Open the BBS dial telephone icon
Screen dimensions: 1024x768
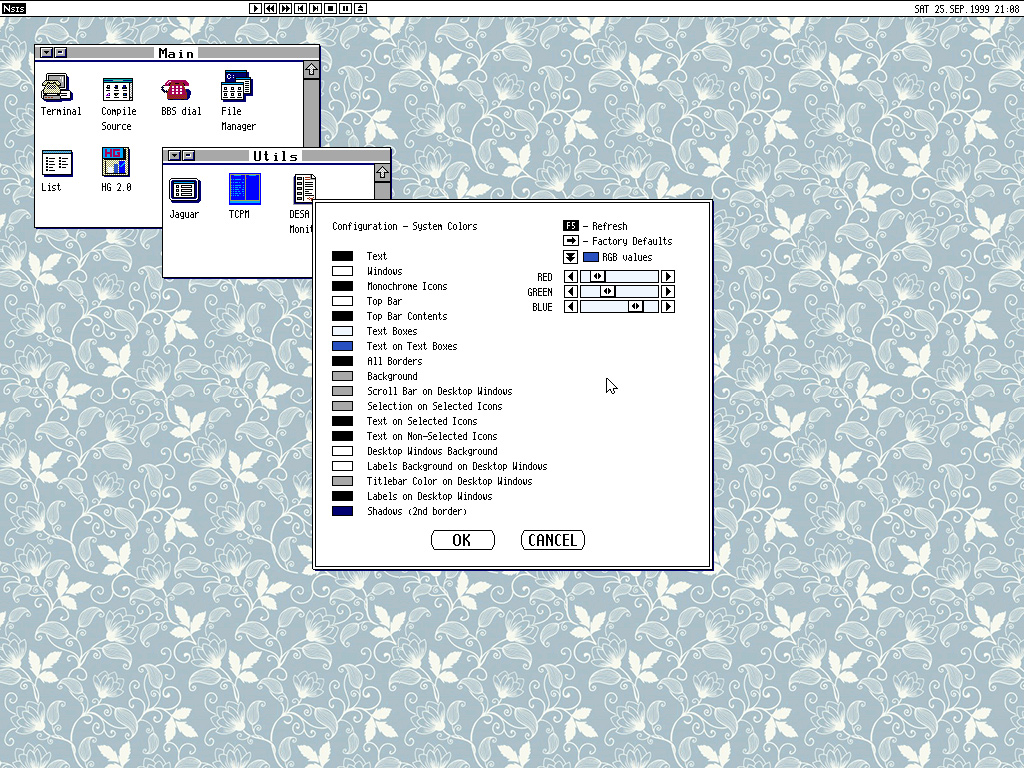click(x=177, y=88)
